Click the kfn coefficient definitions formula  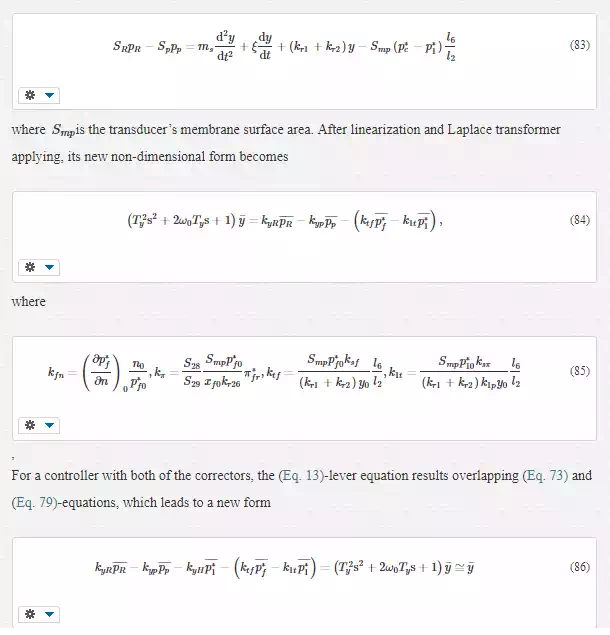coord(284,372)
